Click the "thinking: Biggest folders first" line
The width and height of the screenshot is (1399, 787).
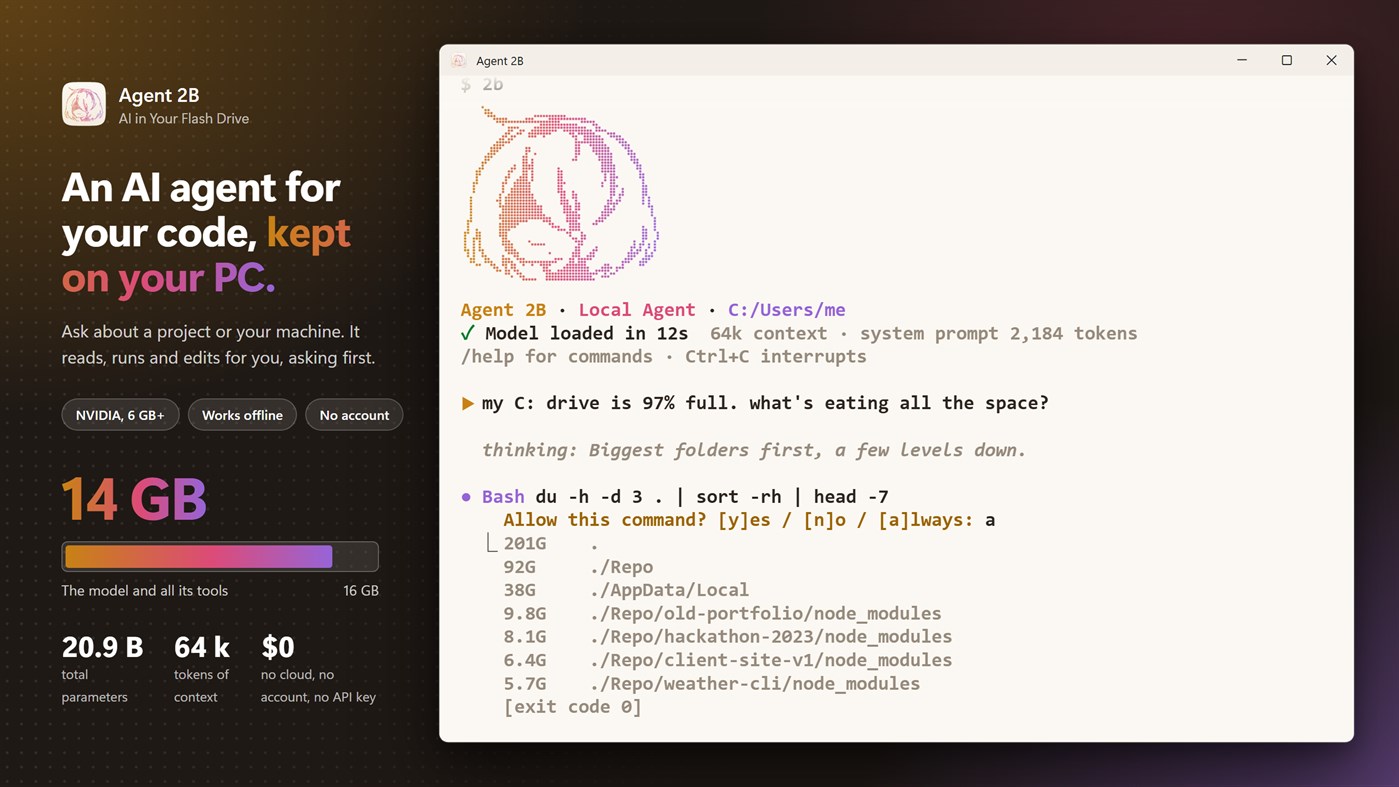tap(754, 450)
